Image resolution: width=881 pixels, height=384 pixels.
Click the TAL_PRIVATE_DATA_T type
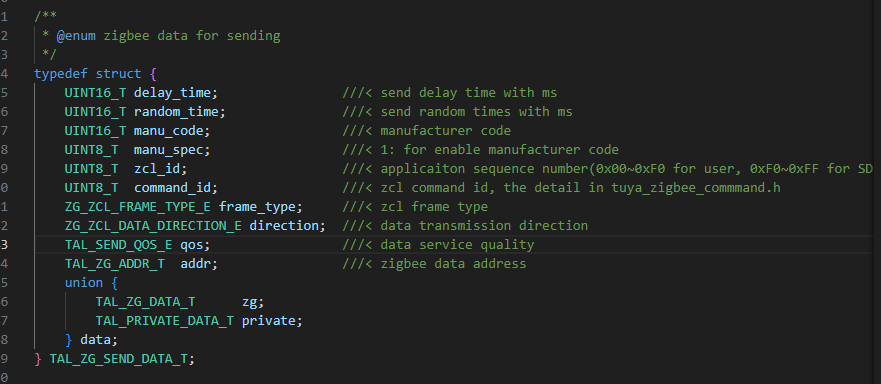pyautogui.click(x=164, y=321)
